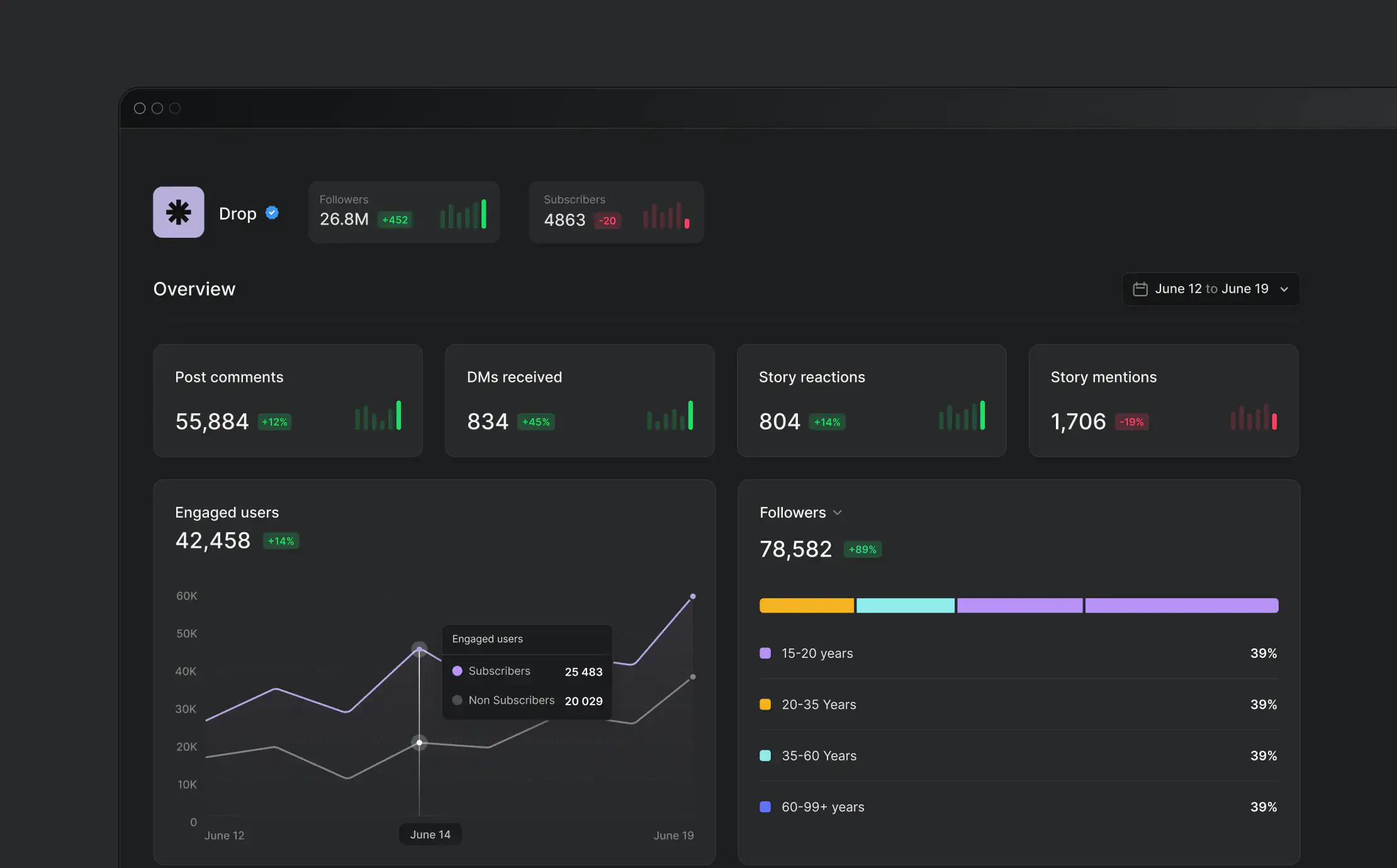This screenshot has width=1397, height=868.
Task: Click the +452 followers change badge
Action: pyautogui.click(x=395, y=220)
